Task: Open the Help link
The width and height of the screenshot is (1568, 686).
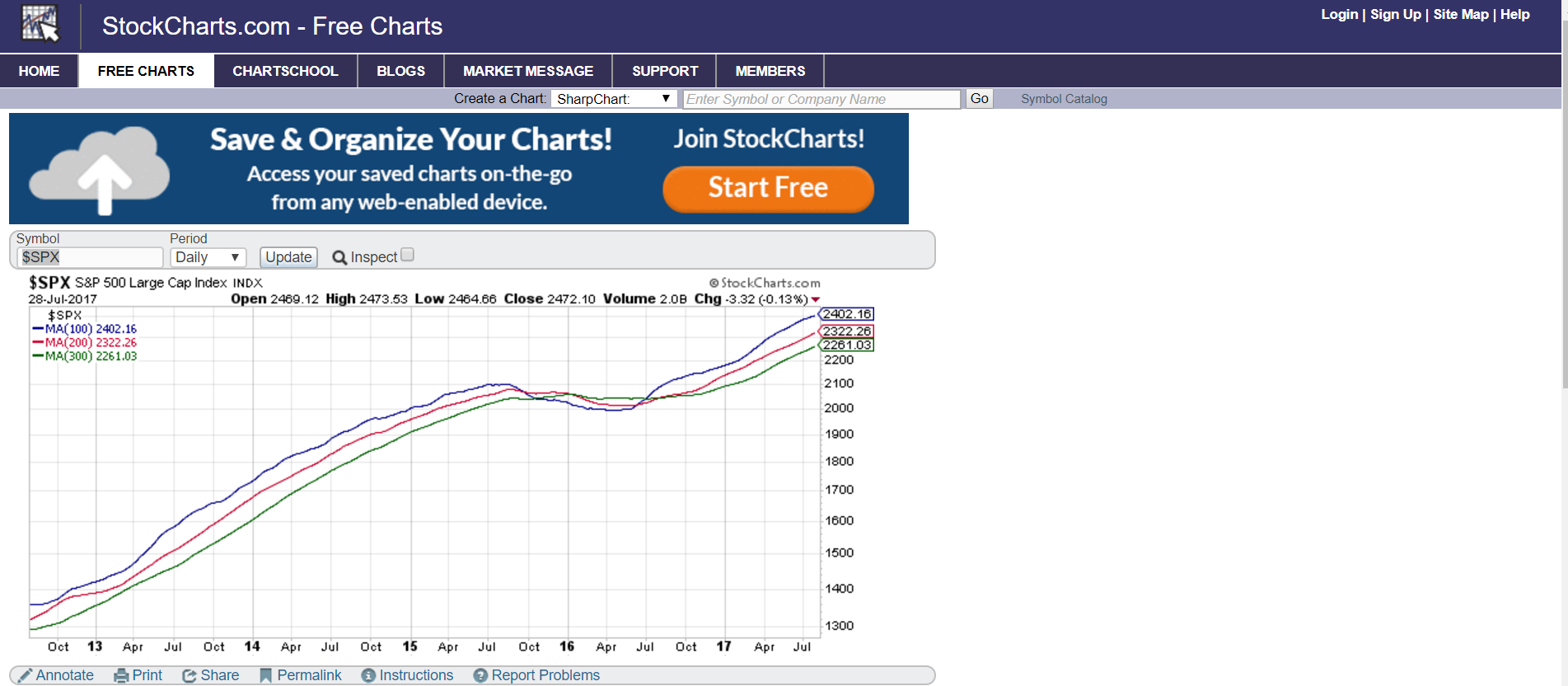Action: 1514,14
